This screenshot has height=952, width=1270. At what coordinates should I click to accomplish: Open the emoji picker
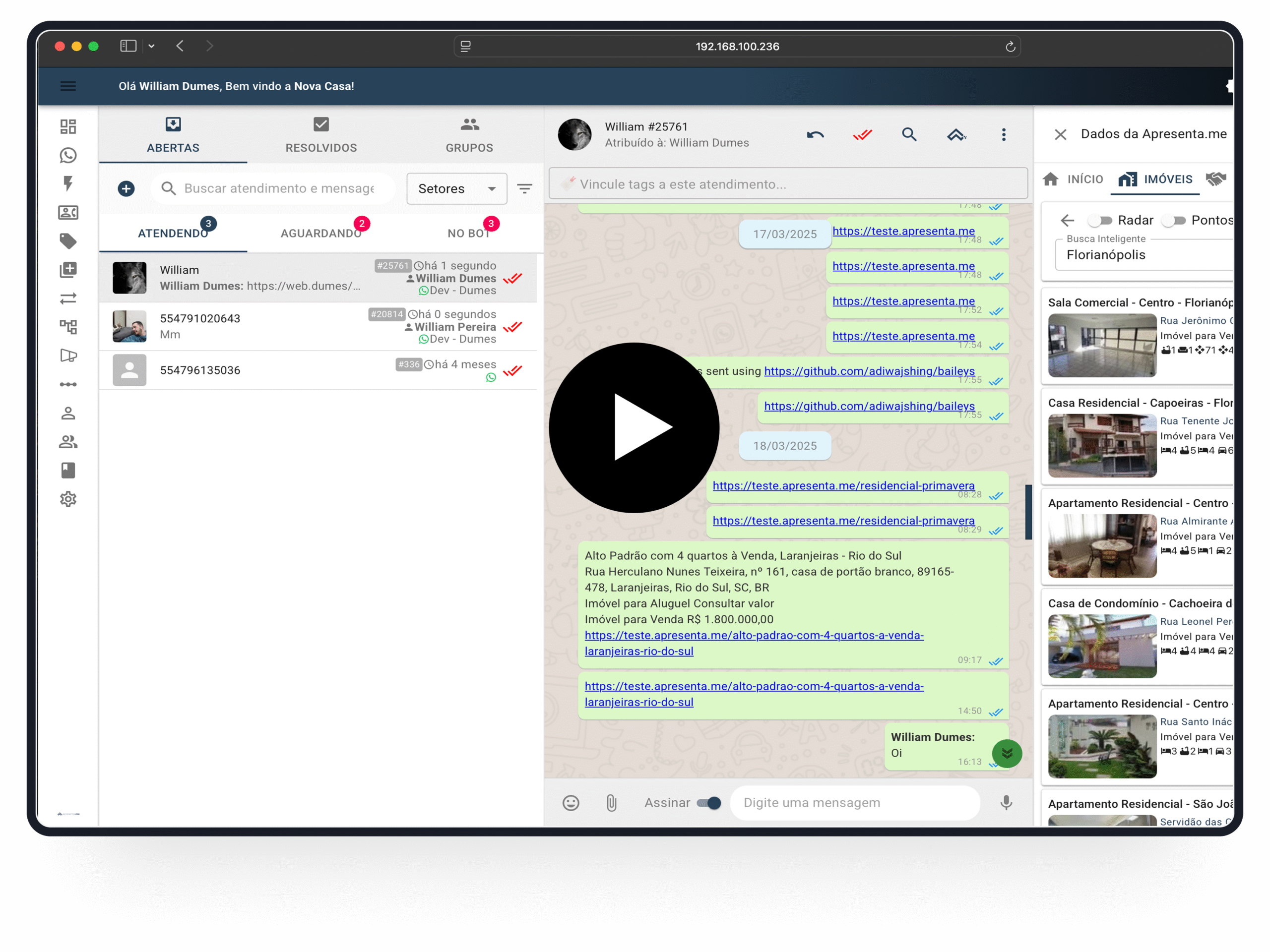pyautogui.click(x=570, y=802)
